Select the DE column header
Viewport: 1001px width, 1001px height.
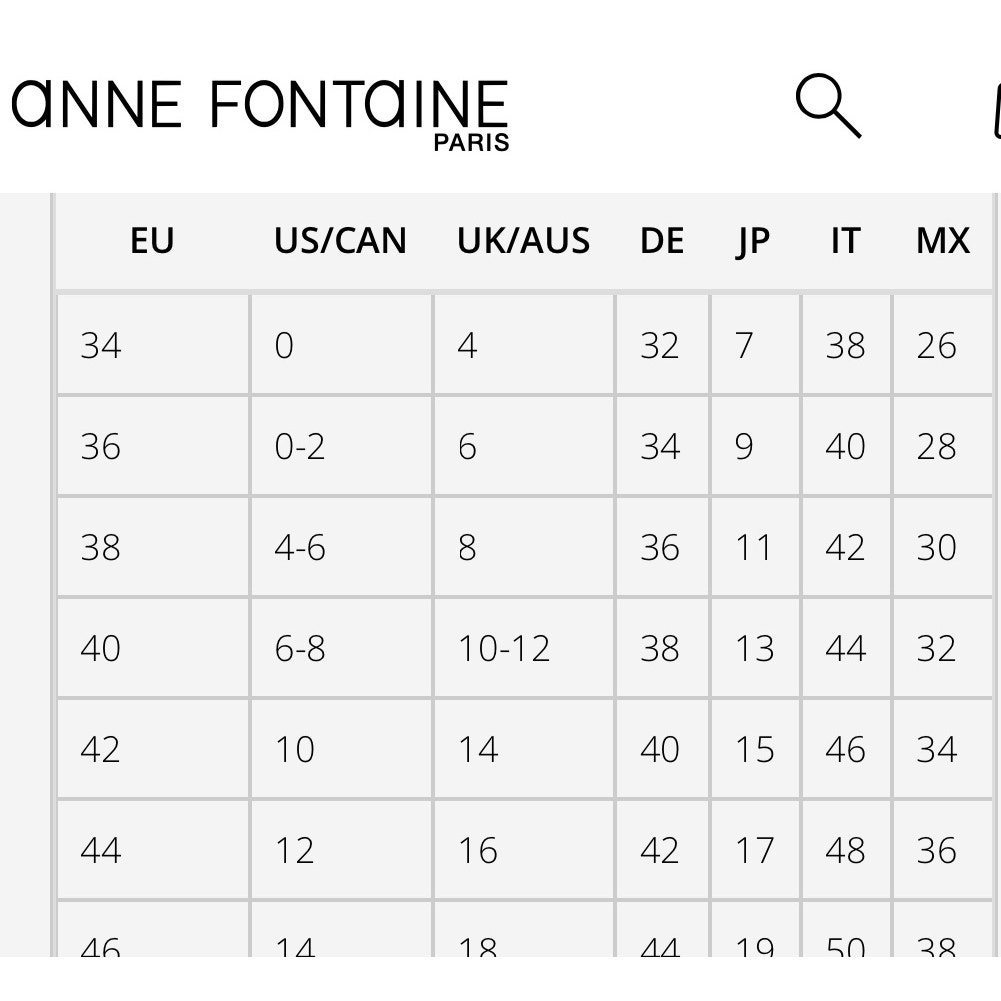662,241
